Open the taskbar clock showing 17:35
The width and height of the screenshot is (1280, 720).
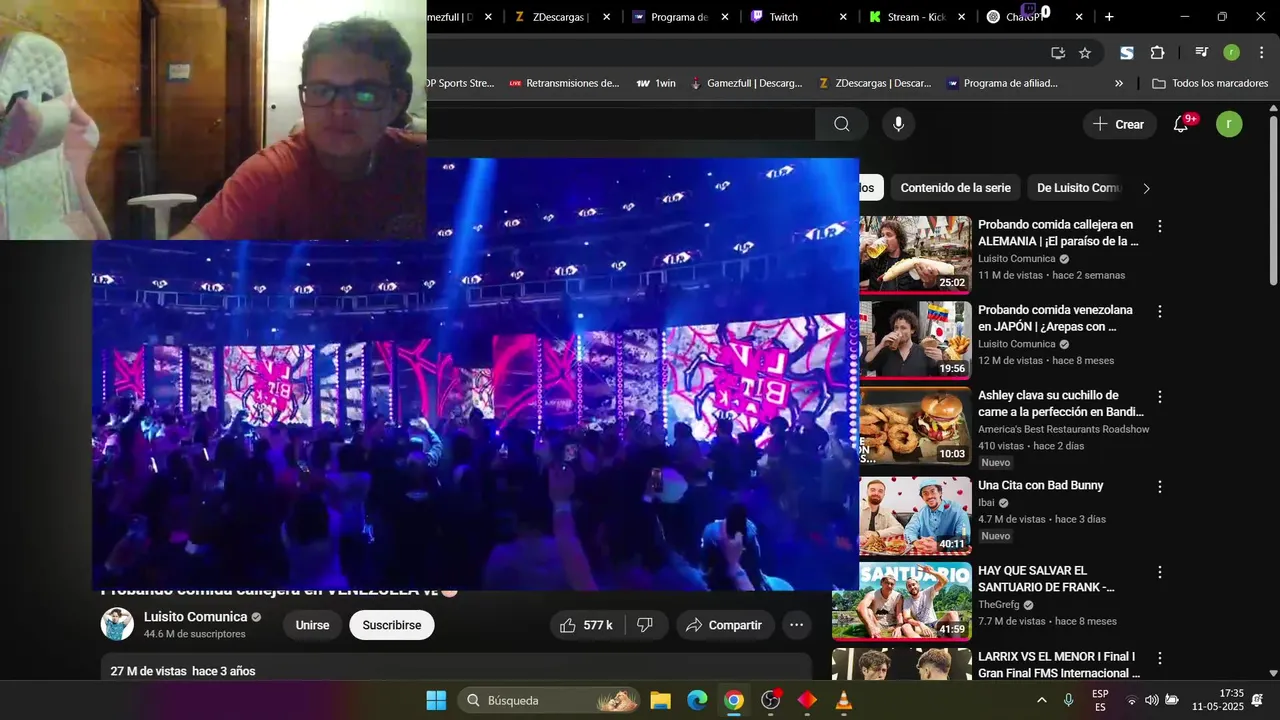[1218, 700]
